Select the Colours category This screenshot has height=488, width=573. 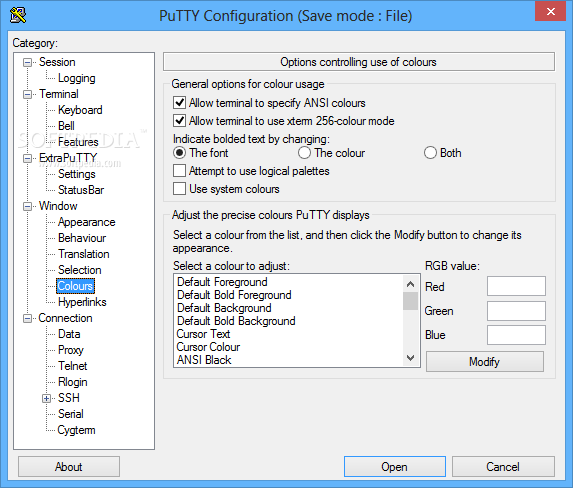[75, 286]
